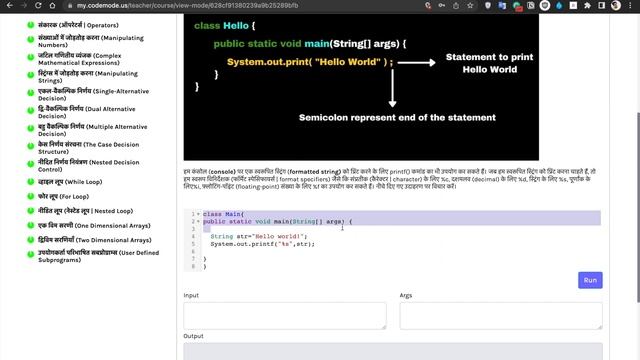
Task: Click the browser forward arrow
Action: pos(24,5)
